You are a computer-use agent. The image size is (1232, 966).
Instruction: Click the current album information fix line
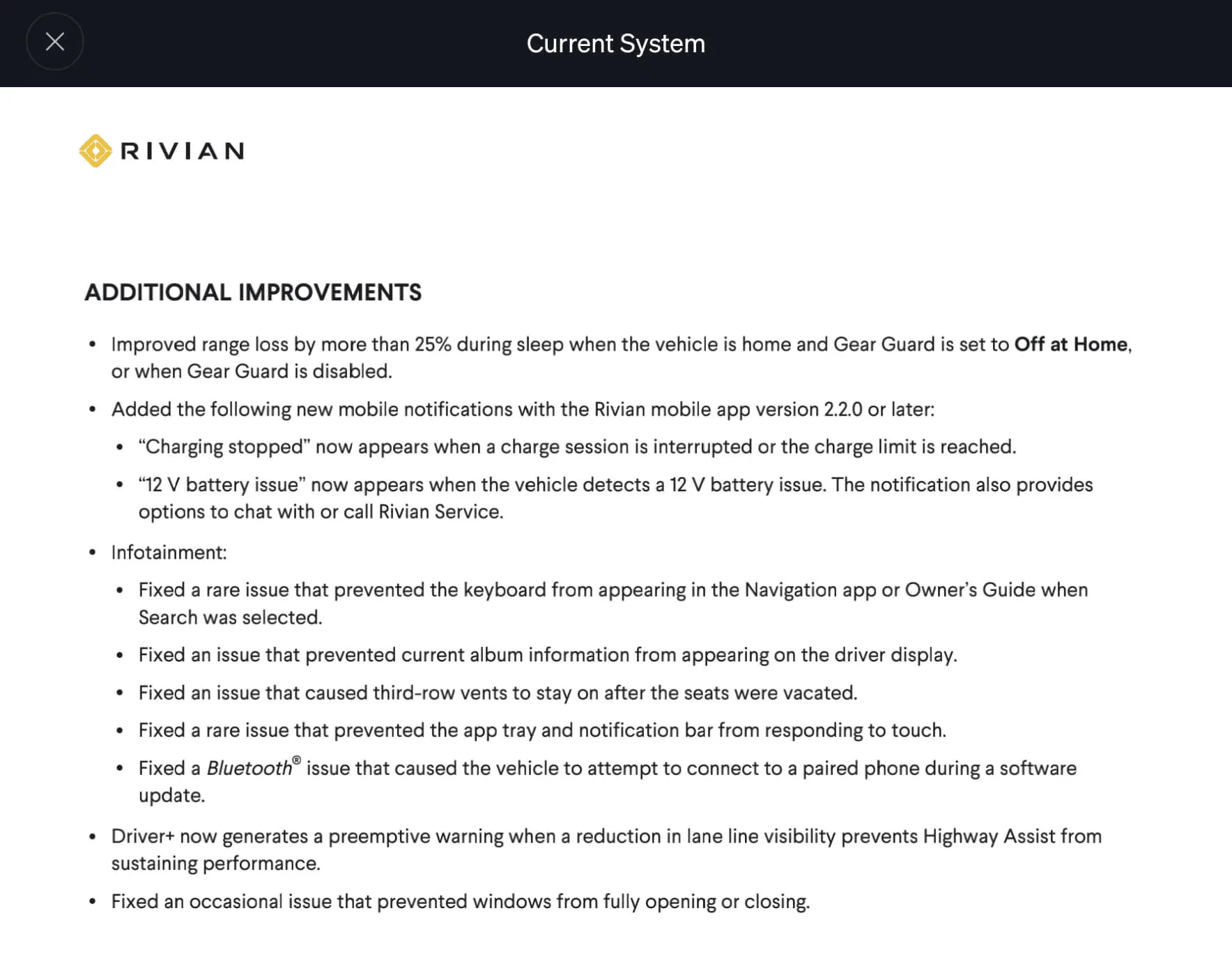pos(548,655)
